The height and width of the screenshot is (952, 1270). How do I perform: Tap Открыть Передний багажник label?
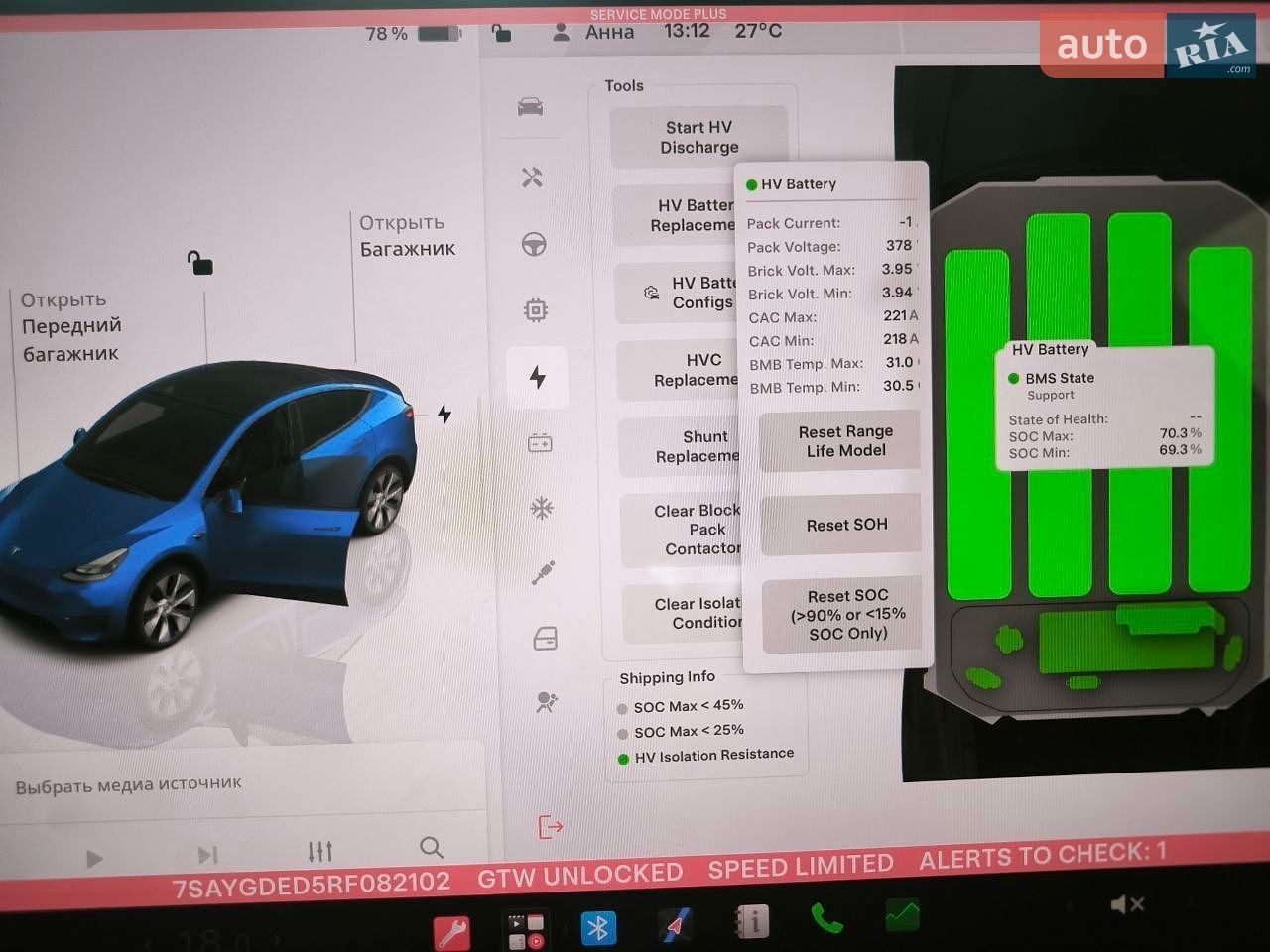tap(71, 326)
